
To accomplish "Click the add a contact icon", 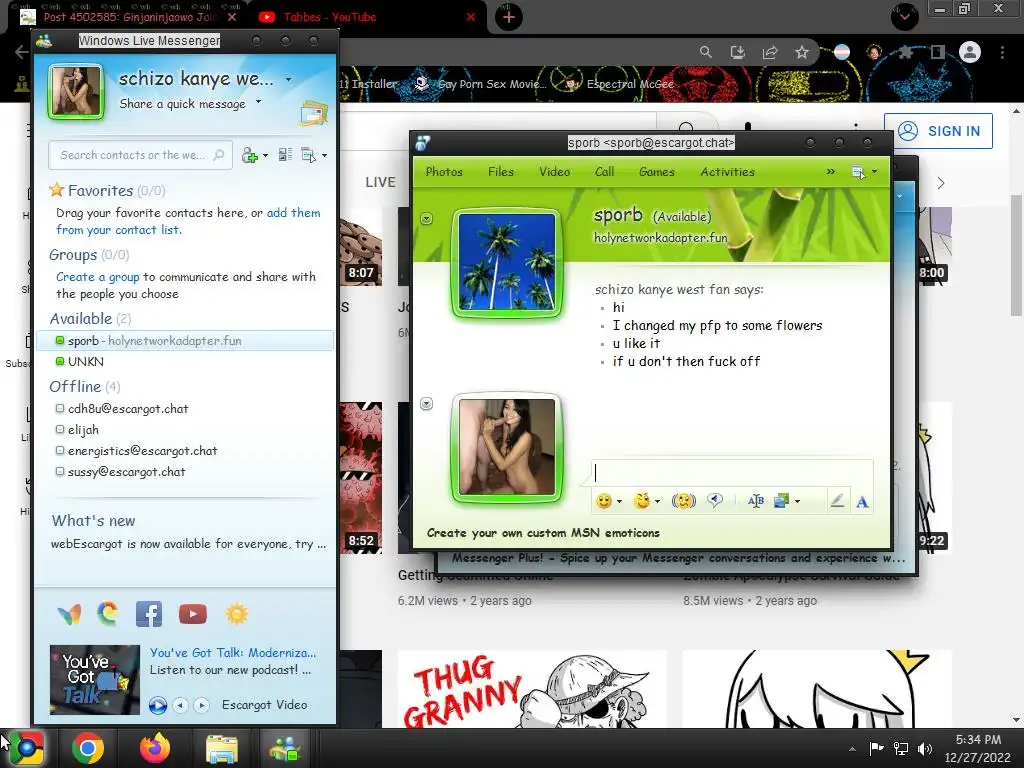I will pyautogui.click(x=250, y=155).
